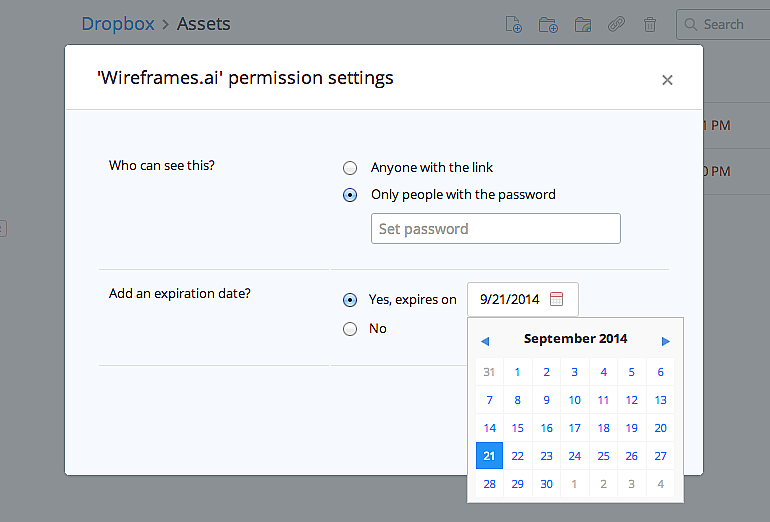The image size is (770, 522).
Task: Click the share link chain icon
Action: pyautogui.click(x=617, y=25)
